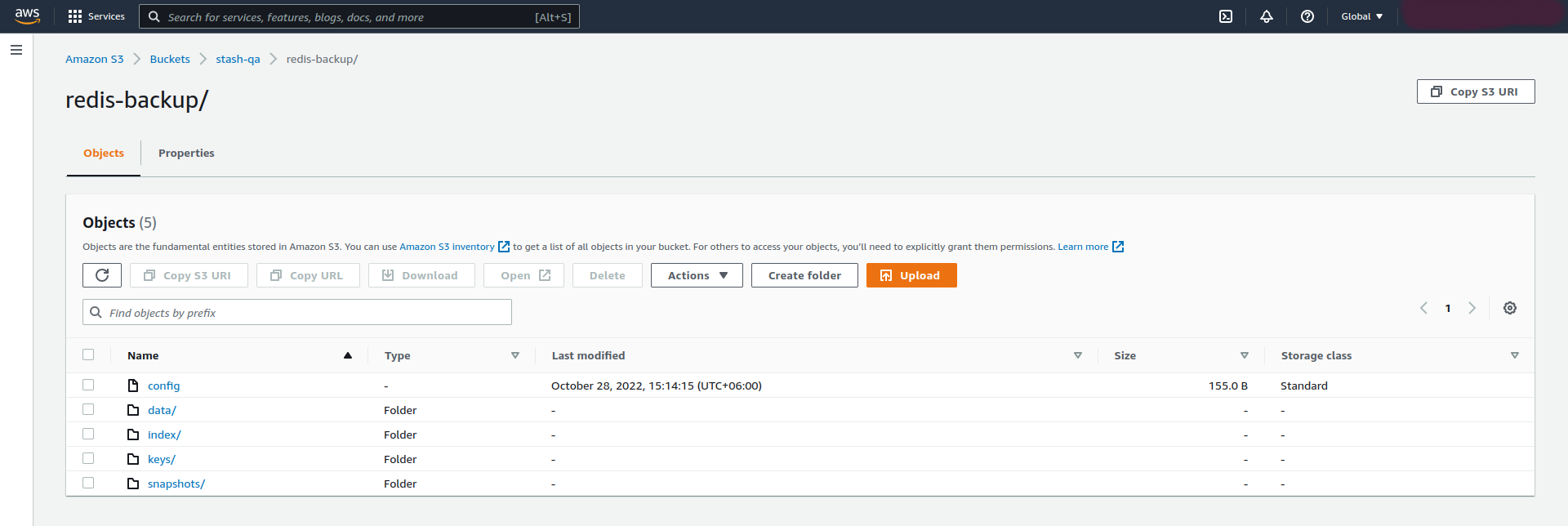
Task: Open the hamburger side navigation menu
Action: pos(16,50)
